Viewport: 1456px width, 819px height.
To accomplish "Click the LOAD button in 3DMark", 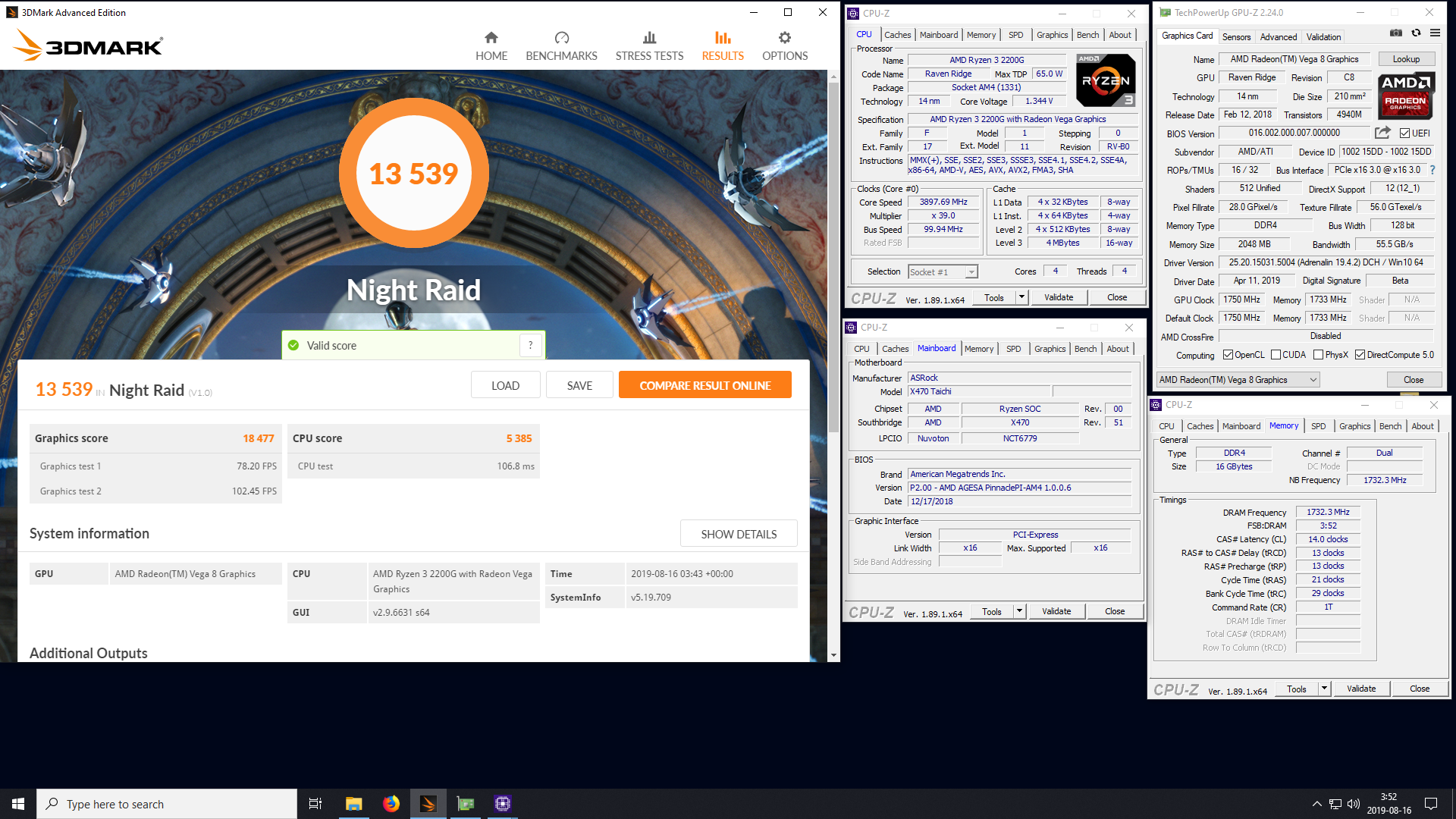I will [505, 385].
